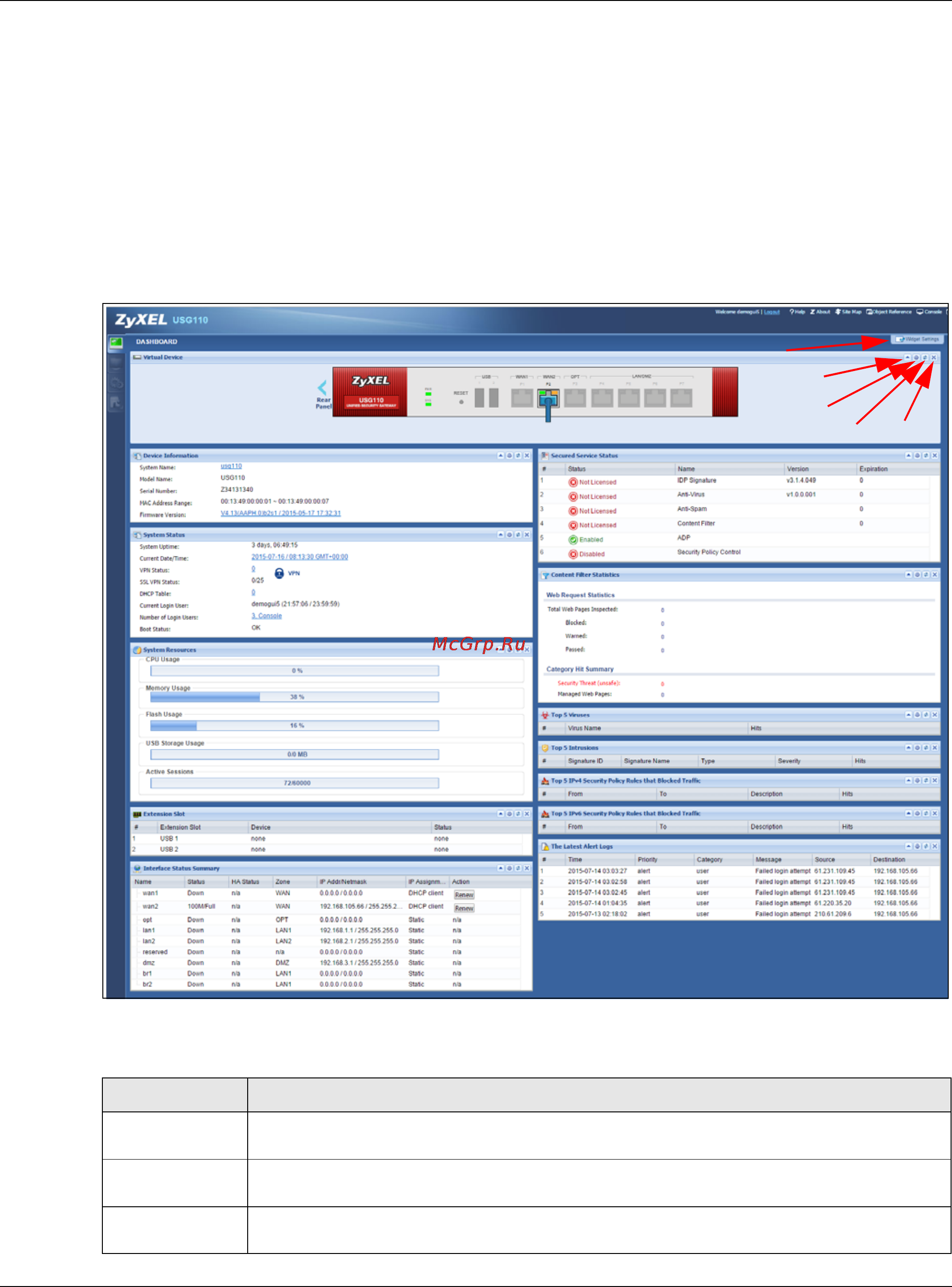The width and height of the screenshot is (952, 1287).
Task: Select the wan2 interface row name
Action: pos(150,907)
